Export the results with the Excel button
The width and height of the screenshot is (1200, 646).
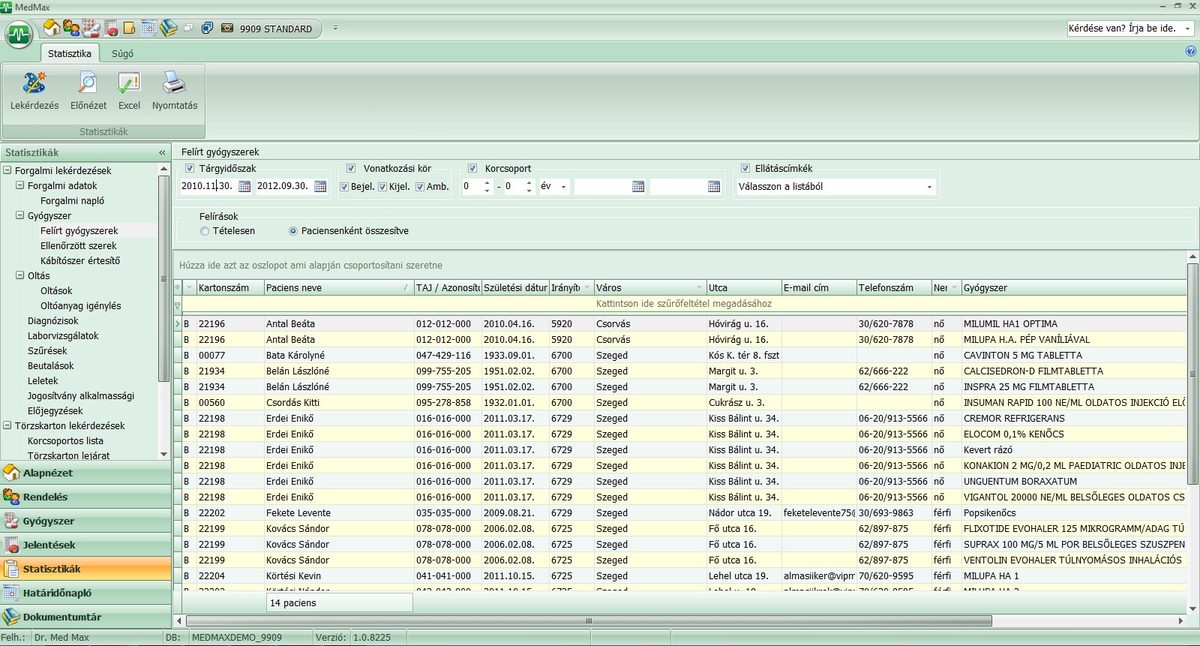[x=129, y=90]
